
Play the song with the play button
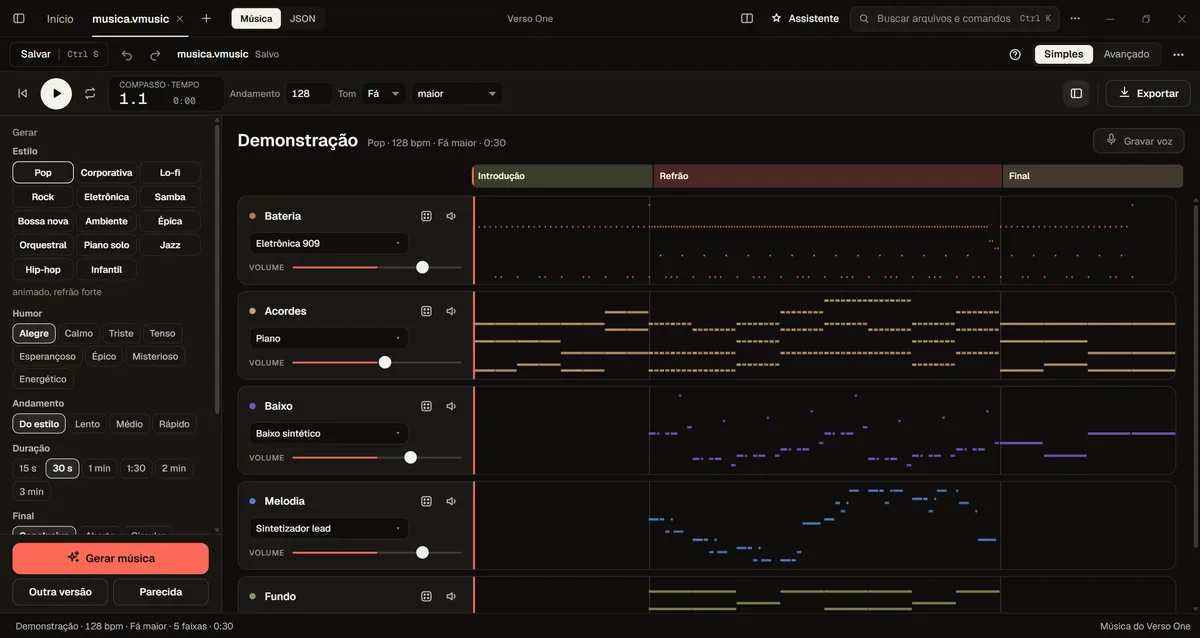pyautogui.click(x=56, y=93)
